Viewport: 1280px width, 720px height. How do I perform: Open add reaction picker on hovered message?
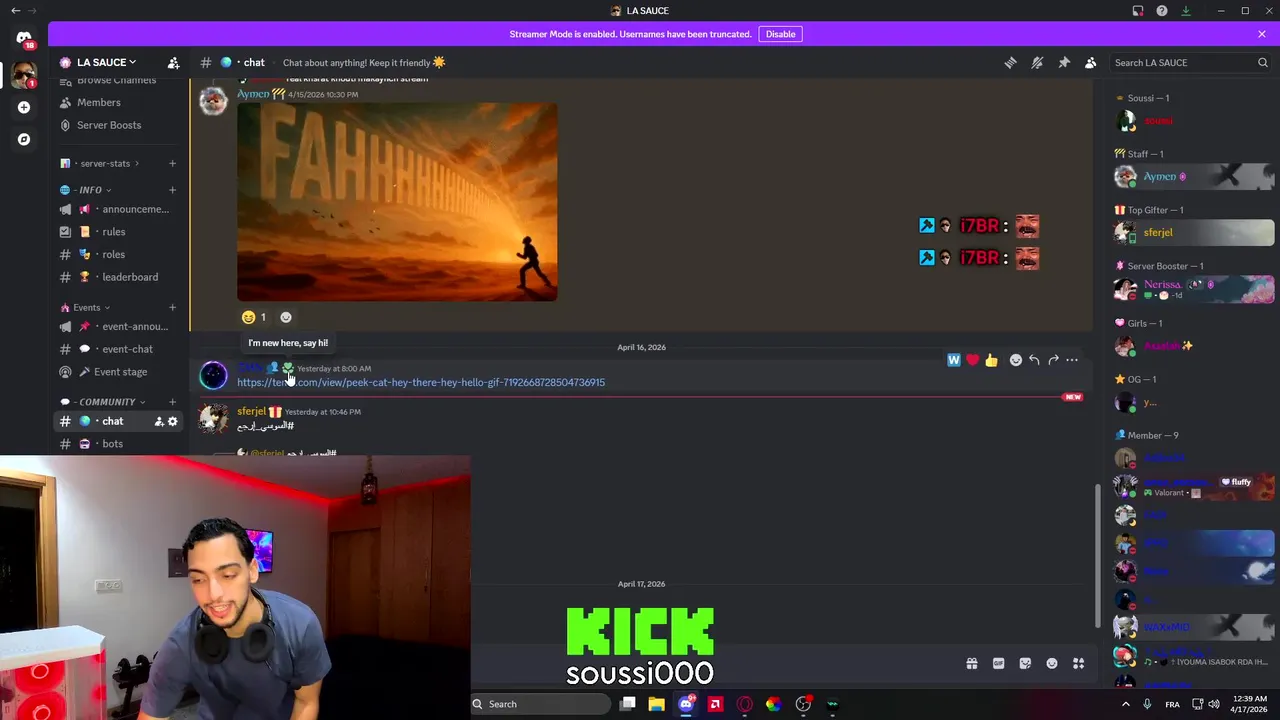[x=1015, y=360]
